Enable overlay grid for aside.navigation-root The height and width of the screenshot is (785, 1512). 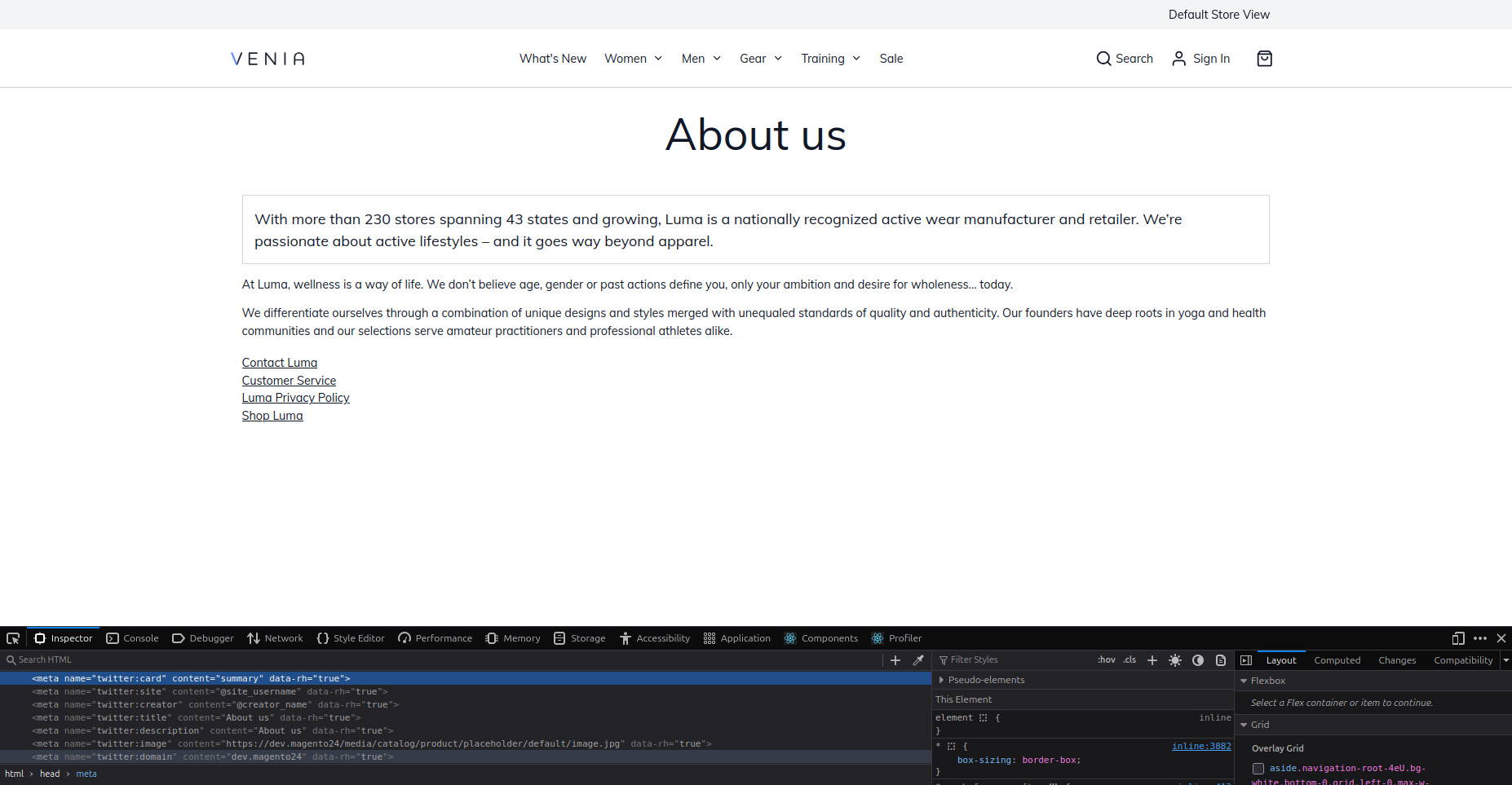point(1258,769)
